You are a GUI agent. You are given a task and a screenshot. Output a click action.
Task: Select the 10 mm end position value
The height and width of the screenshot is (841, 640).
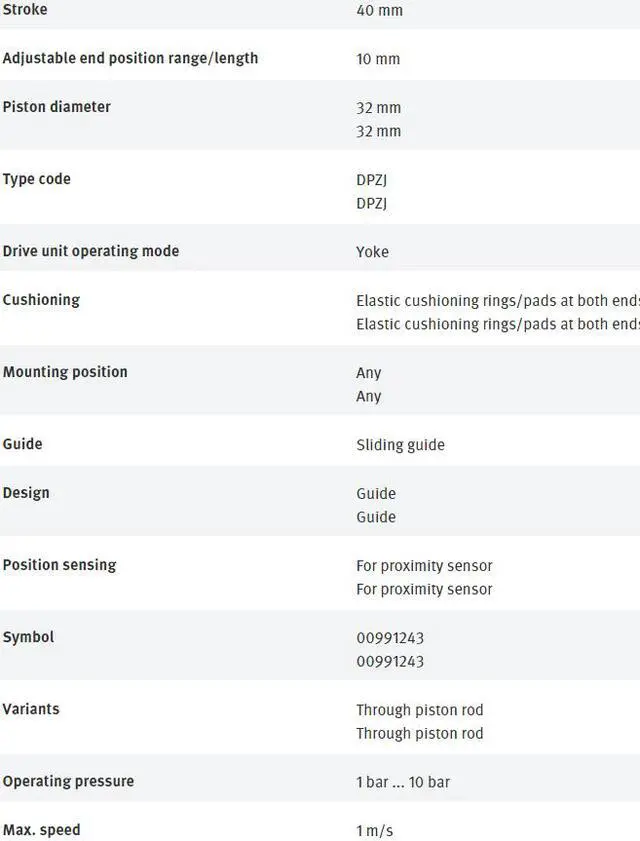click(x=378, y=59)
